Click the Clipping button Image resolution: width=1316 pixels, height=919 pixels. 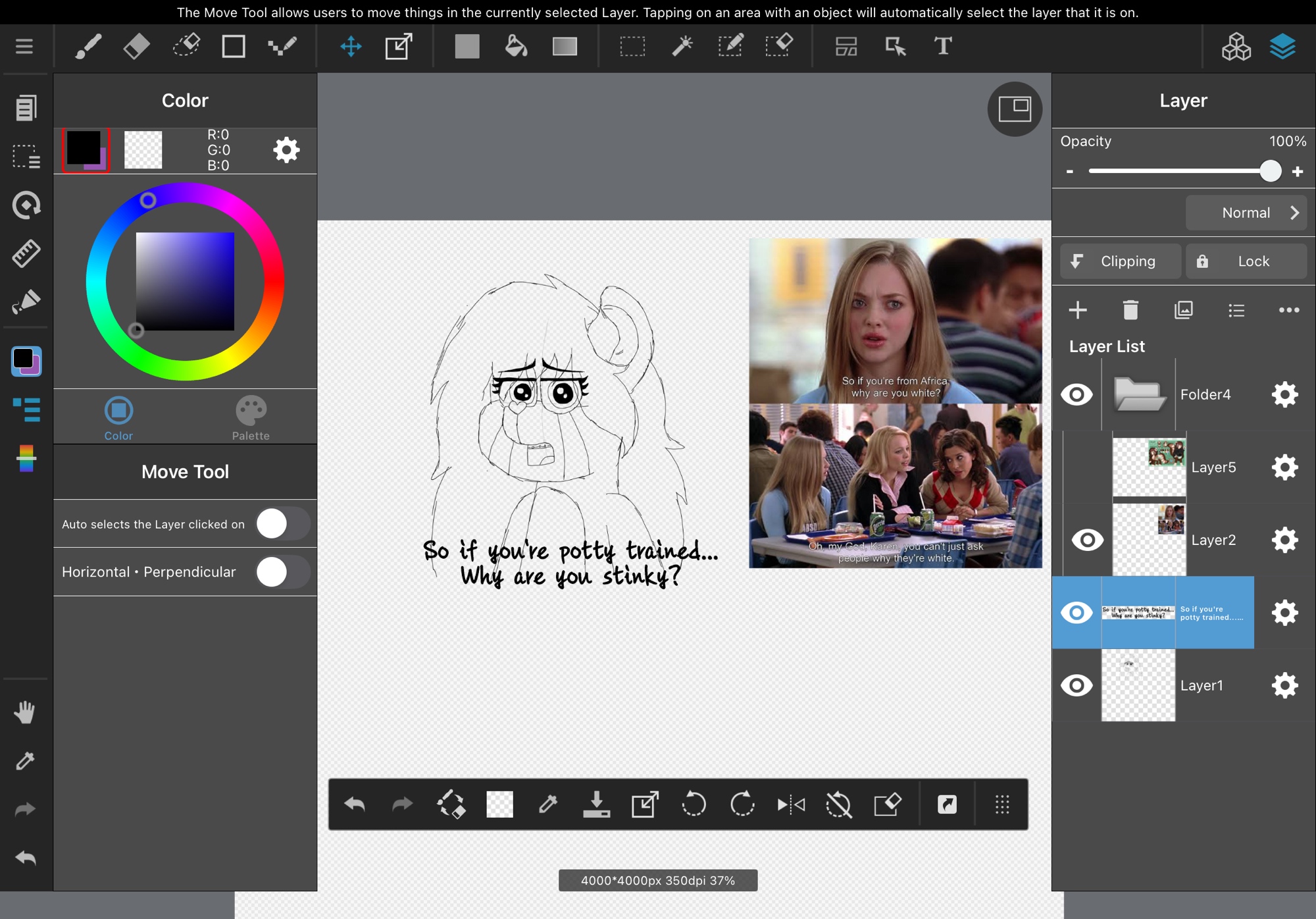point(1120,261)
